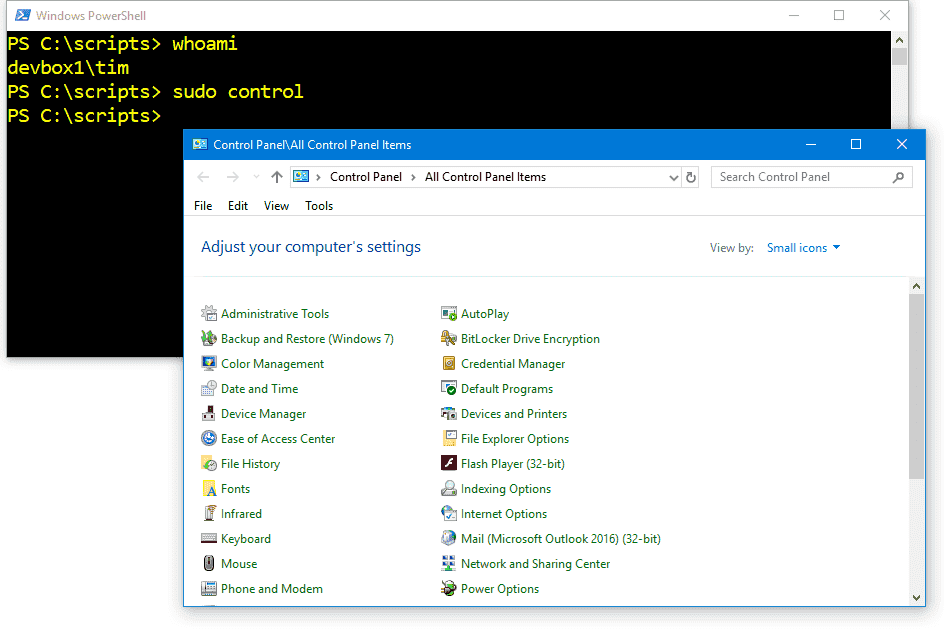Open Backup and Restore (Windows 7)
This screenshot has width=944, height=630.
[305, 338]
